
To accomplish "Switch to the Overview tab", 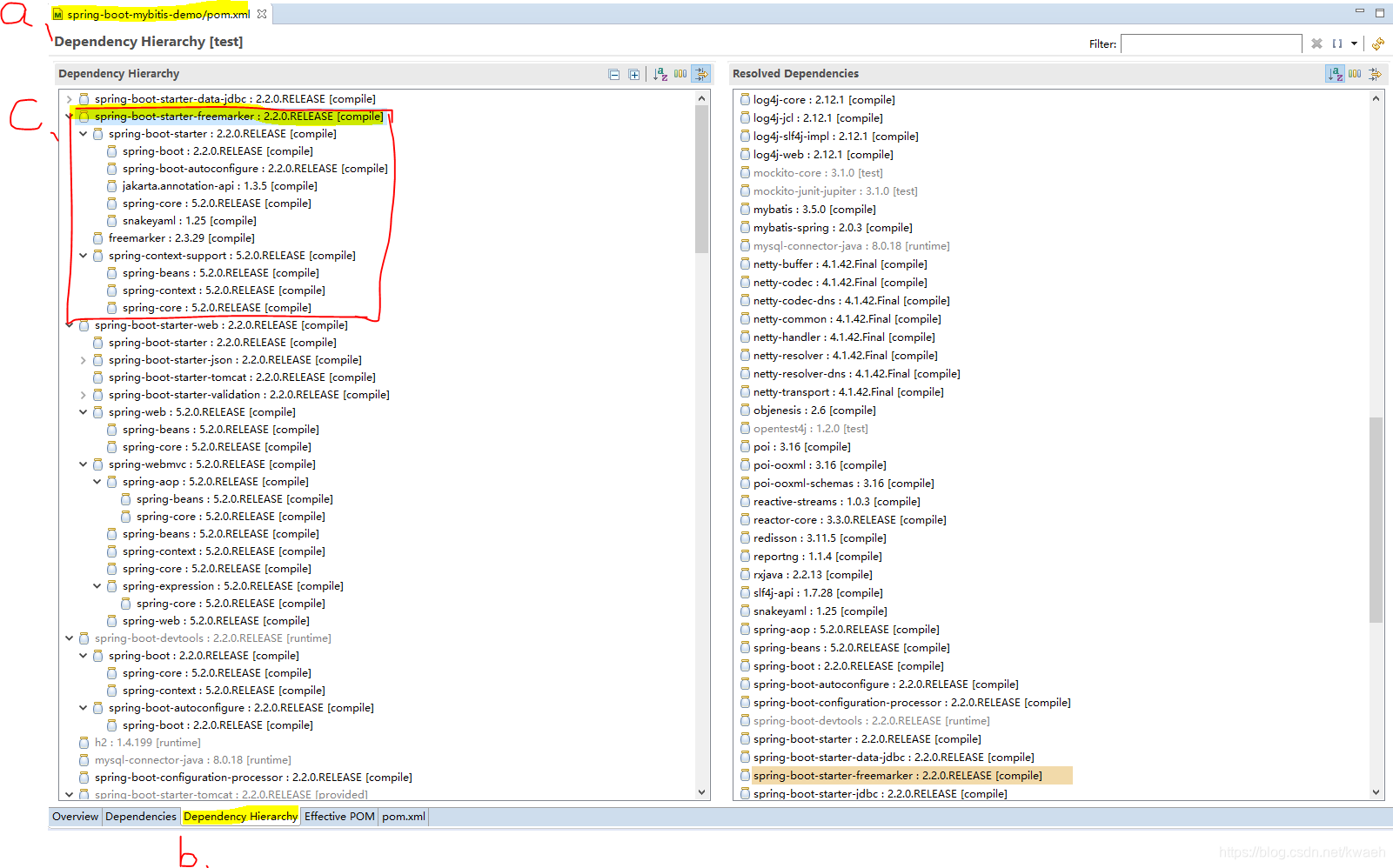I will [x=76, y=816].
